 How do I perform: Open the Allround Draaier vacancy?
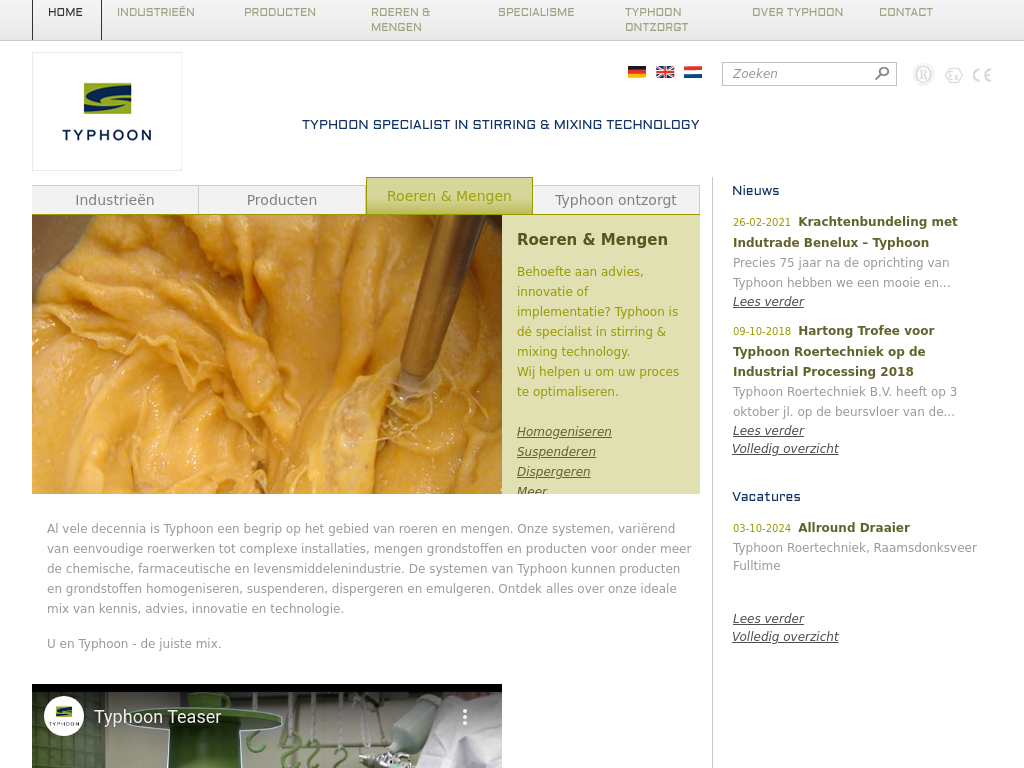854,528
